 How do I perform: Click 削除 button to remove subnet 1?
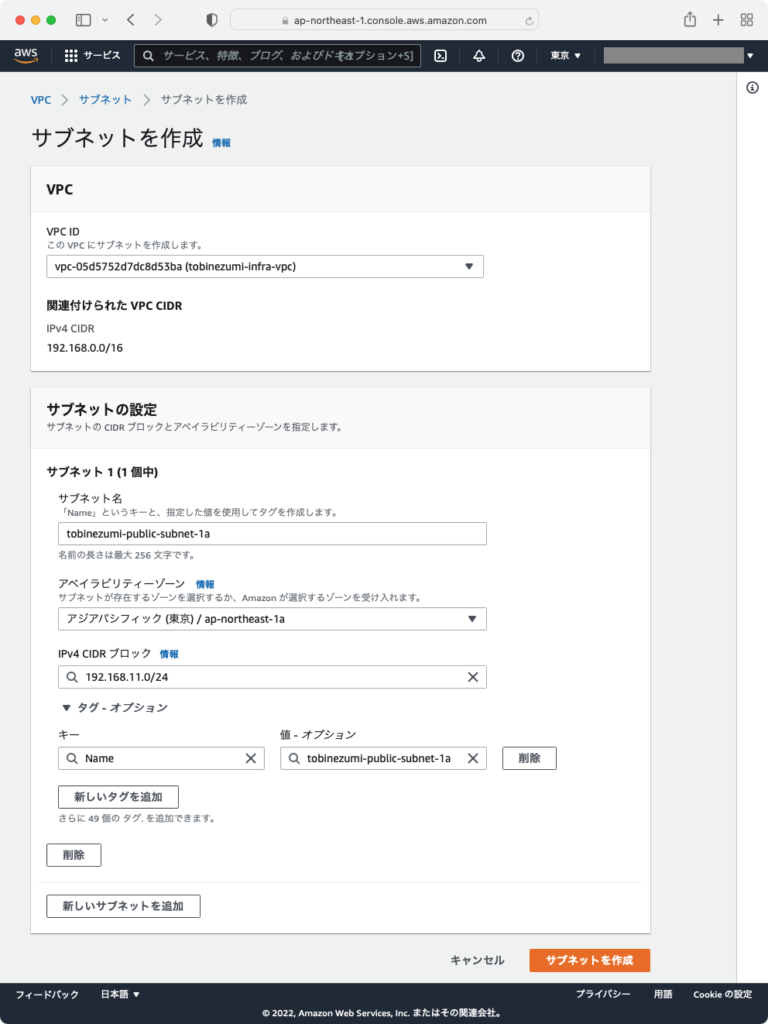point(74,856)
